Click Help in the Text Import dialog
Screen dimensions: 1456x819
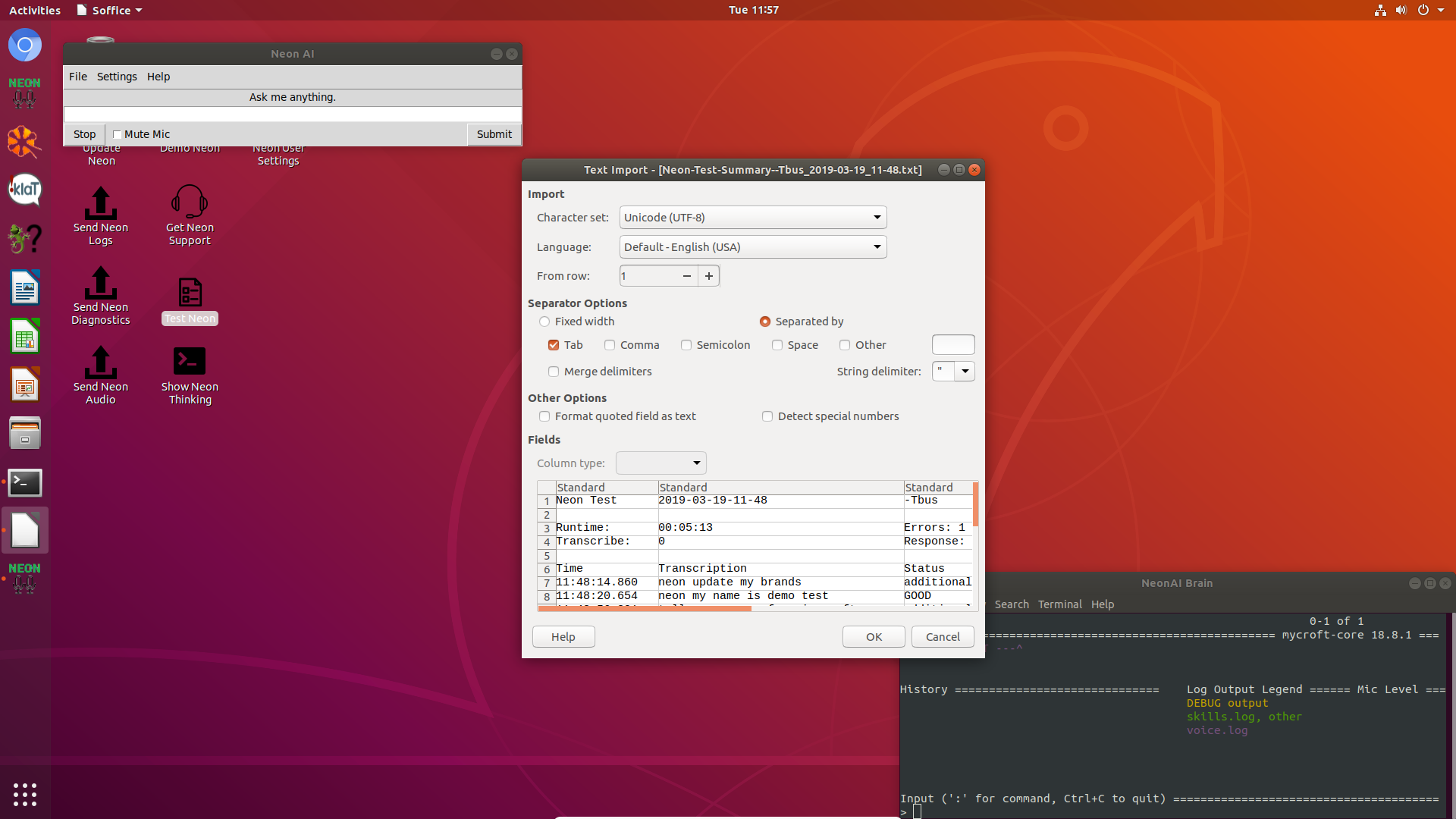click(x=563, y=637)
